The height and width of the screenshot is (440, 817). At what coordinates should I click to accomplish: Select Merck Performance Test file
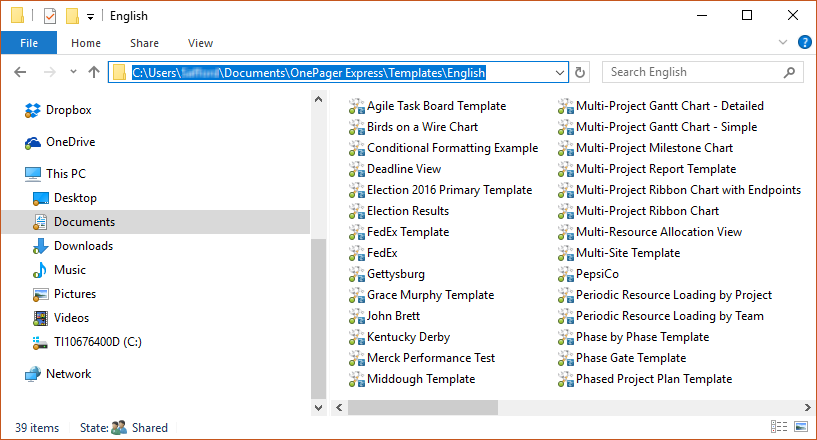(422, 358)
